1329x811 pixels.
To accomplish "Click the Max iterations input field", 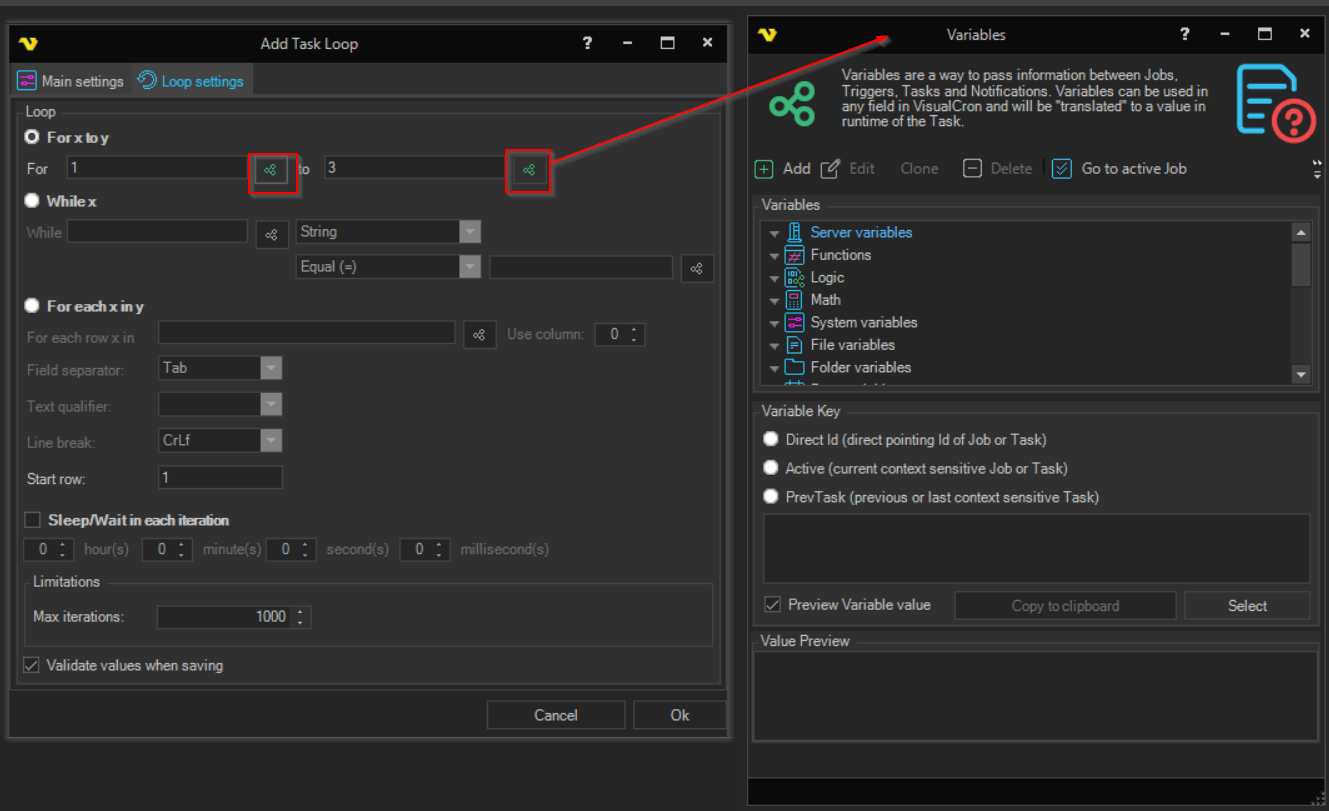I will click(224, 617).
